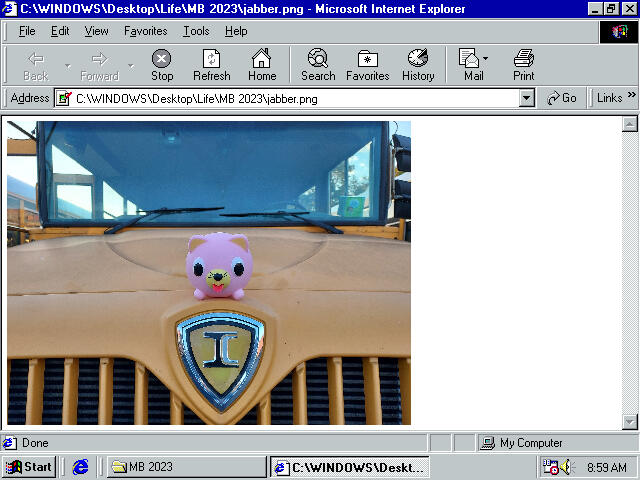Print the current page
640x480 pixels.
click(524, 59)
